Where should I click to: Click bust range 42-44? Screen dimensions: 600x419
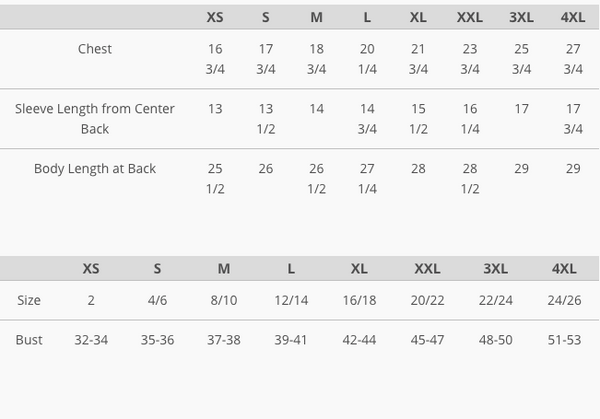[359, 340]
